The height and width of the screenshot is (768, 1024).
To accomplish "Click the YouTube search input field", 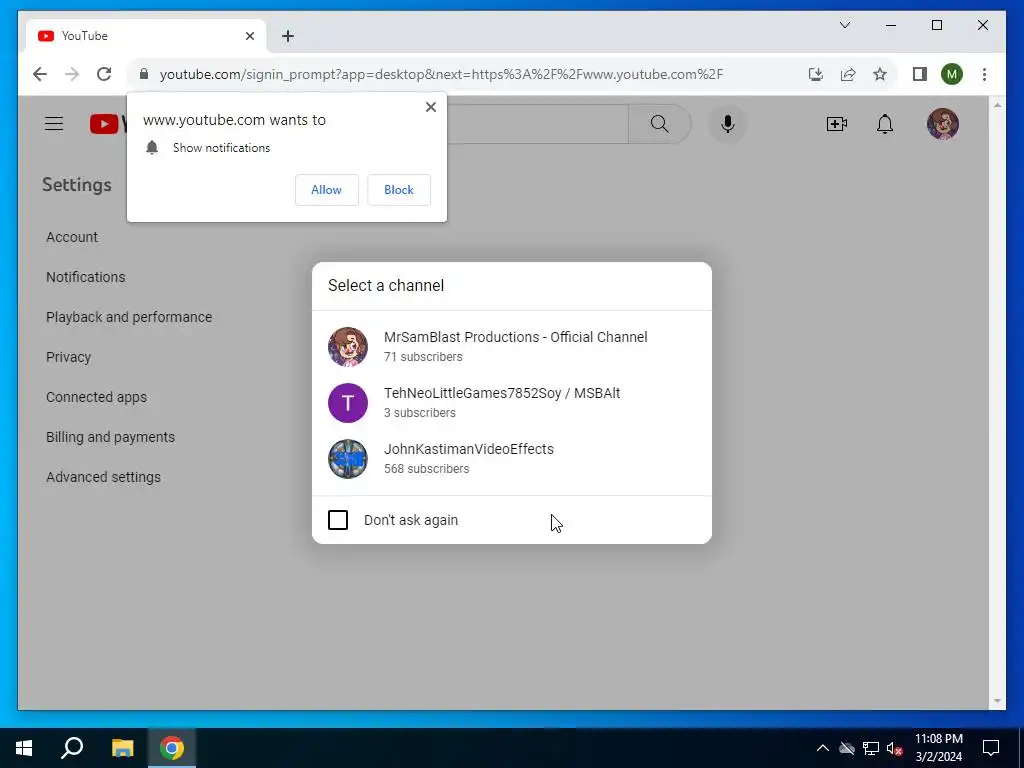I will tap(537, 123).
